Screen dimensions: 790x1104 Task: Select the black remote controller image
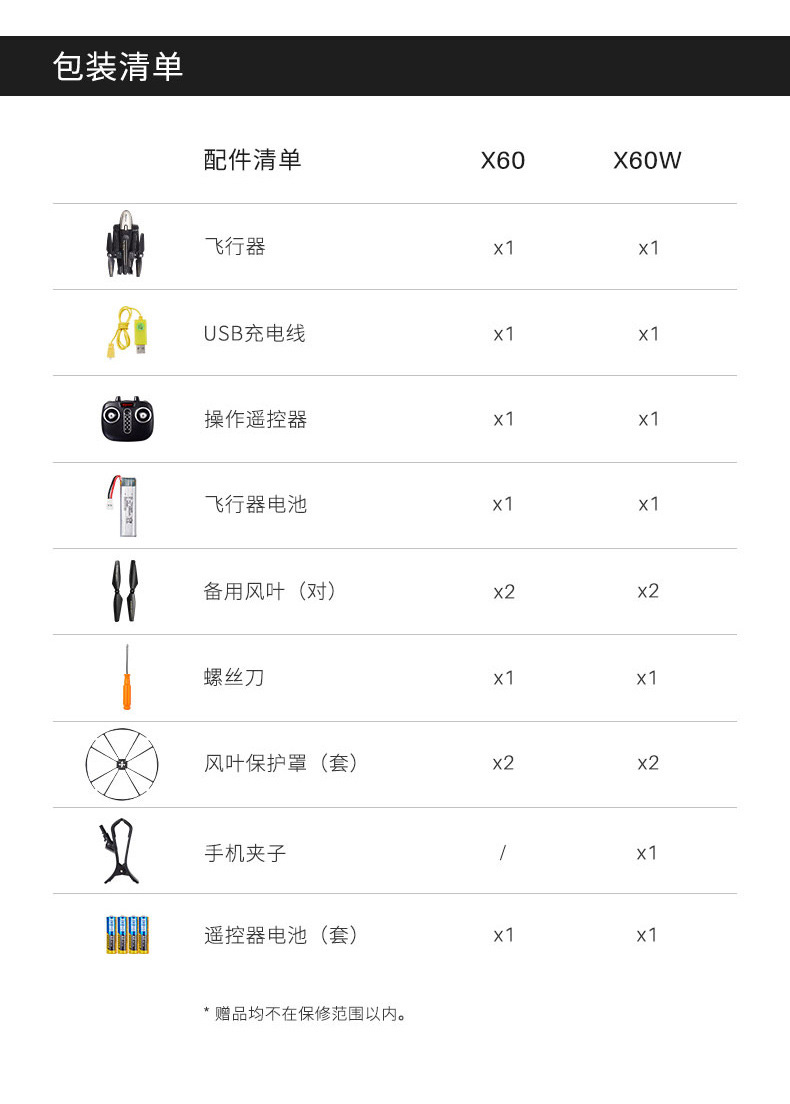click(x=126, y=419)
